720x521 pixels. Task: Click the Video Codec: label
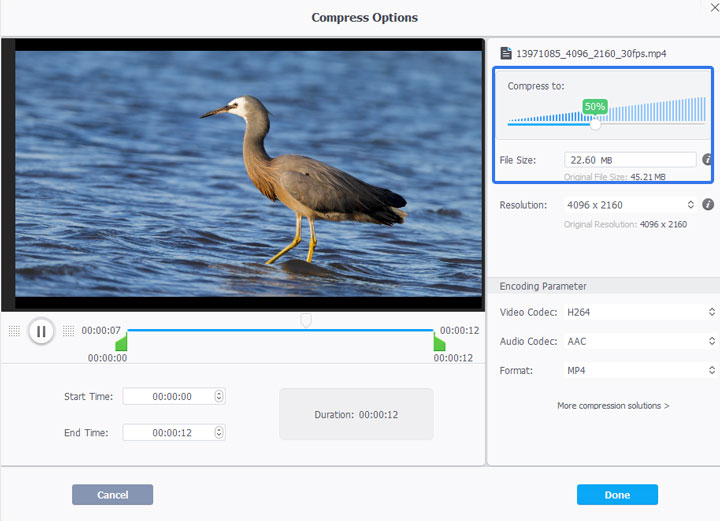point(528,312)
